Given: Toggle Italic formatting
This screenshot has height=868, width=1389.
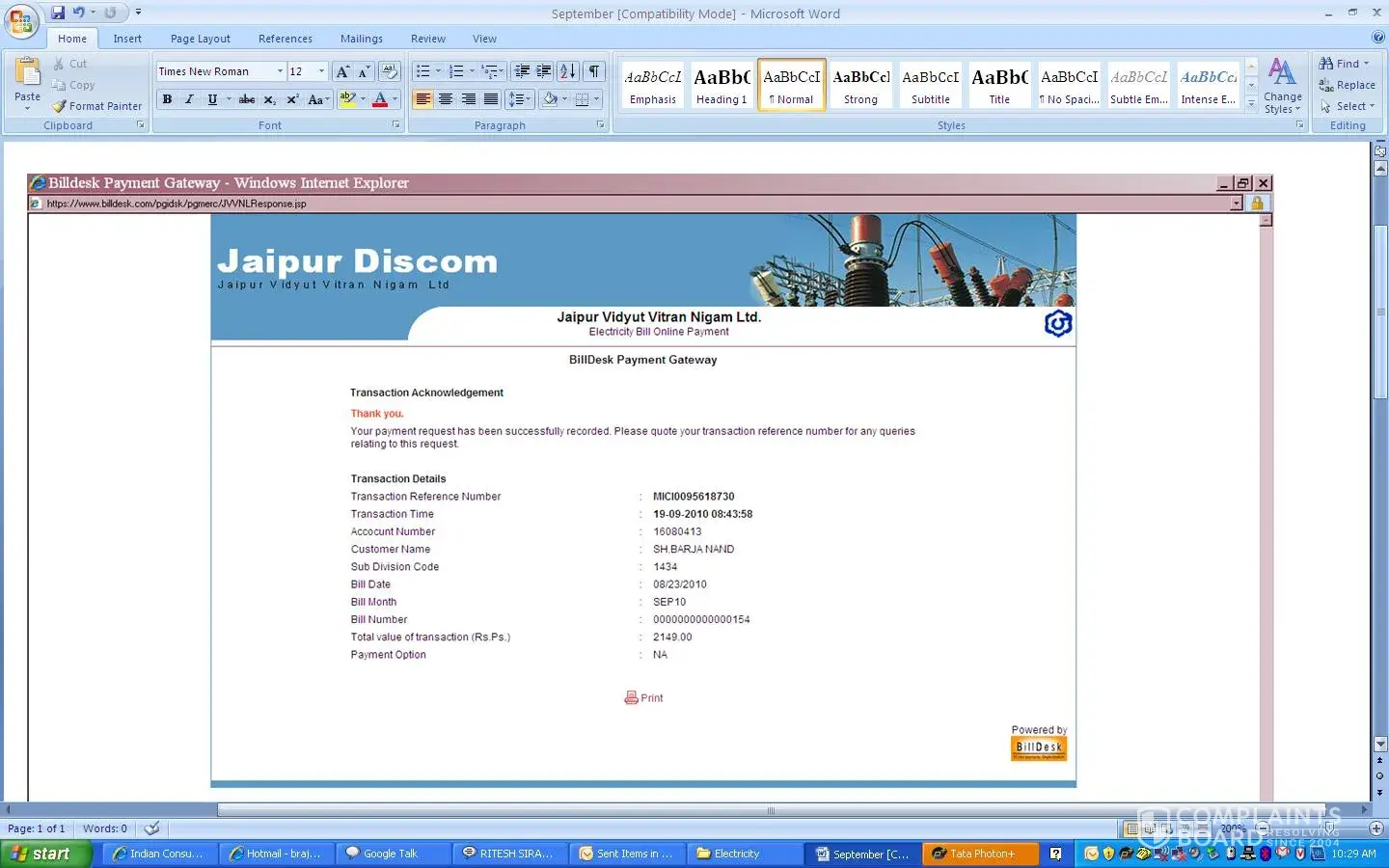Looking at the screenshot, I should (189, 99).
